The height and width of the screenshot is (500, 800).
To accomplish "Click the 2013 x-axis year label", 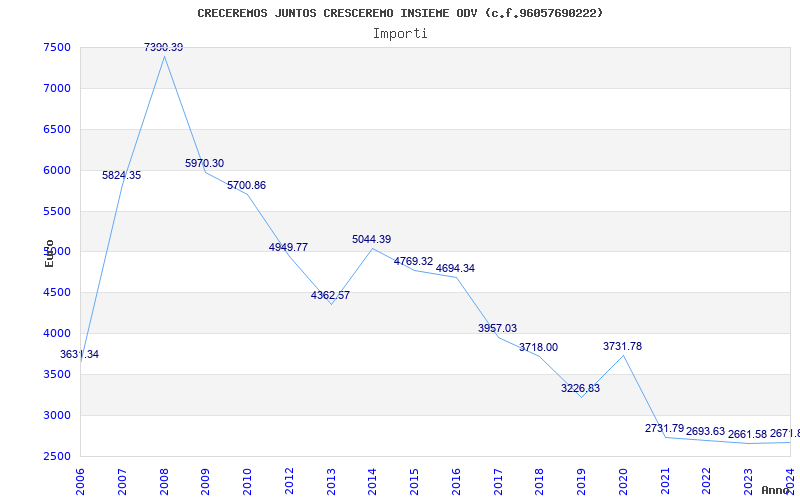I will pyautogui.click(x=331, y=482).
